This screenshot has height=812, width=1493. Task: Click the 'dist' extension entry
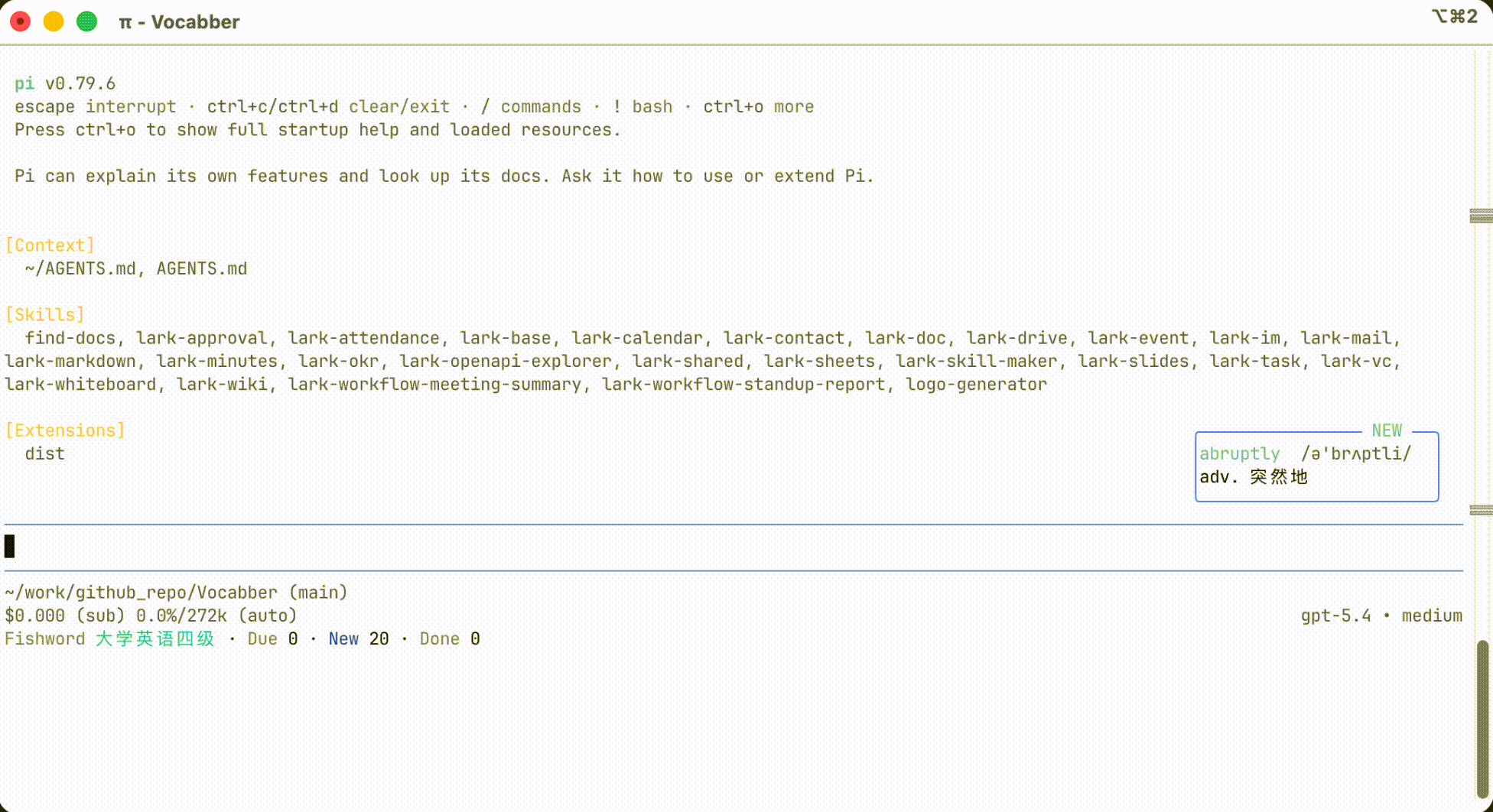click(x=44, y=454)
